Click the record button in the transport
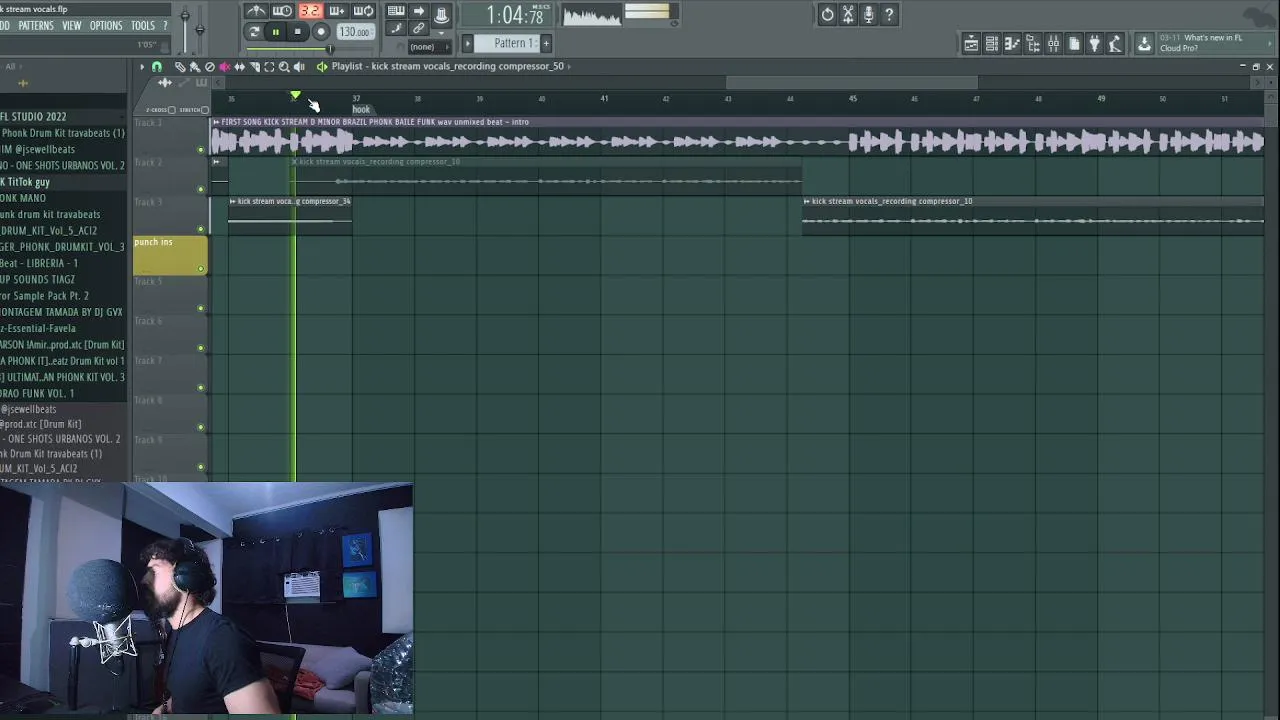Screen dimensions: 1280x720 (321, 32)
